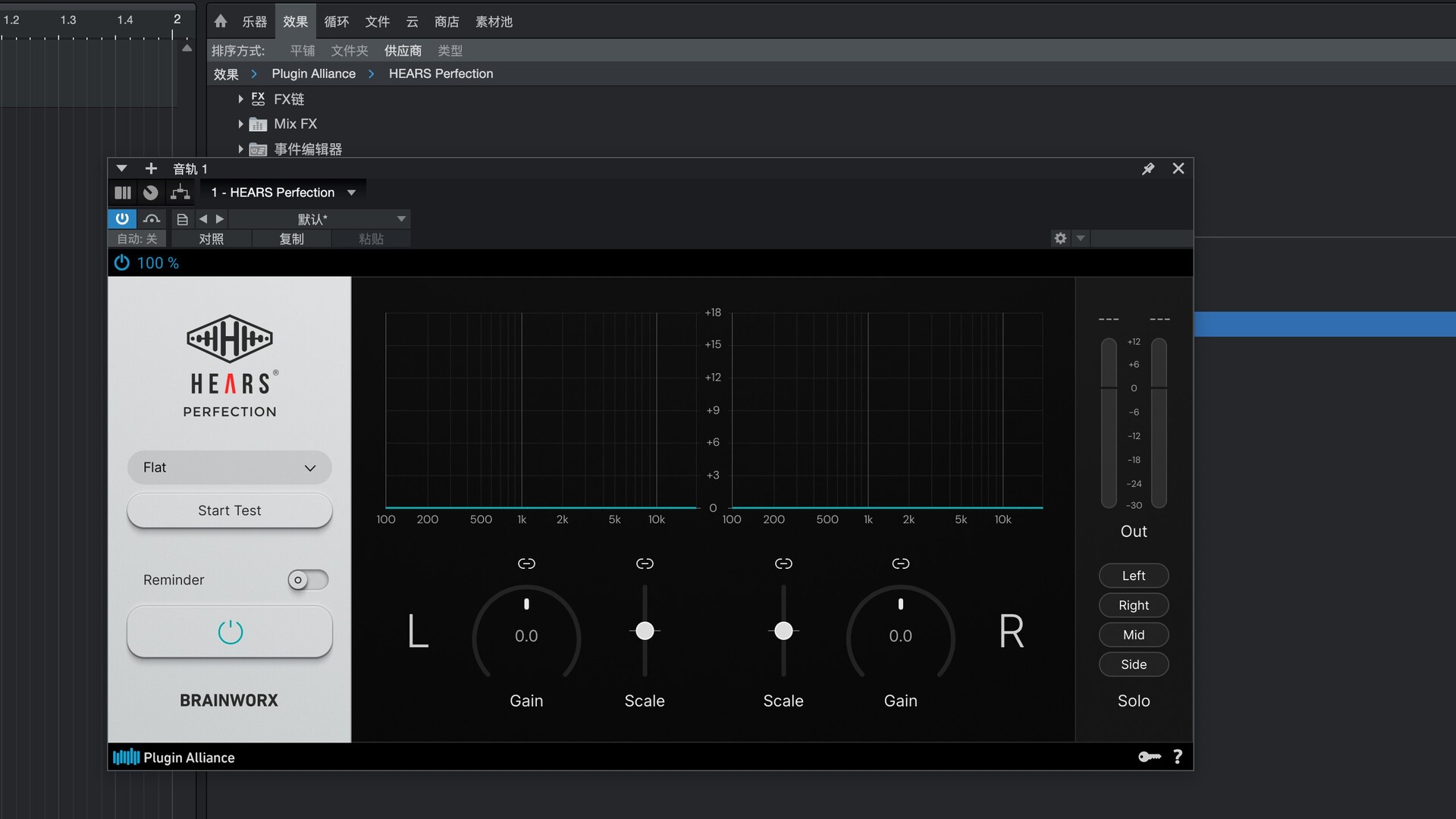This screenshot has width=1456, height=819.
Task: Solo the Mid signal
Action: pos(1134,635)
